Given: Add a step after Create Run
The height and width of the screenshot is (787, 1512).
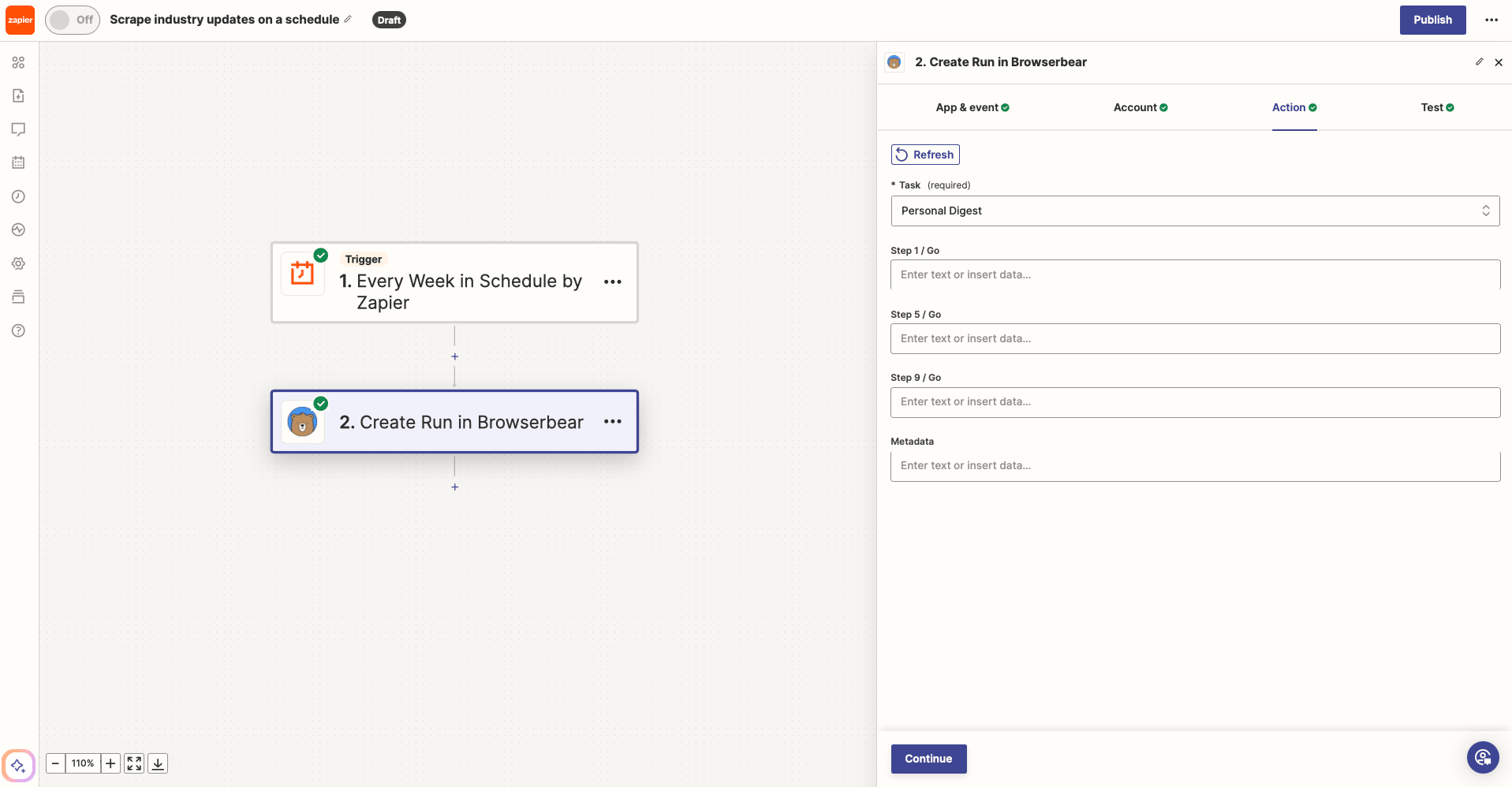Looking at the screenshot, I should [x=454, y=487].
